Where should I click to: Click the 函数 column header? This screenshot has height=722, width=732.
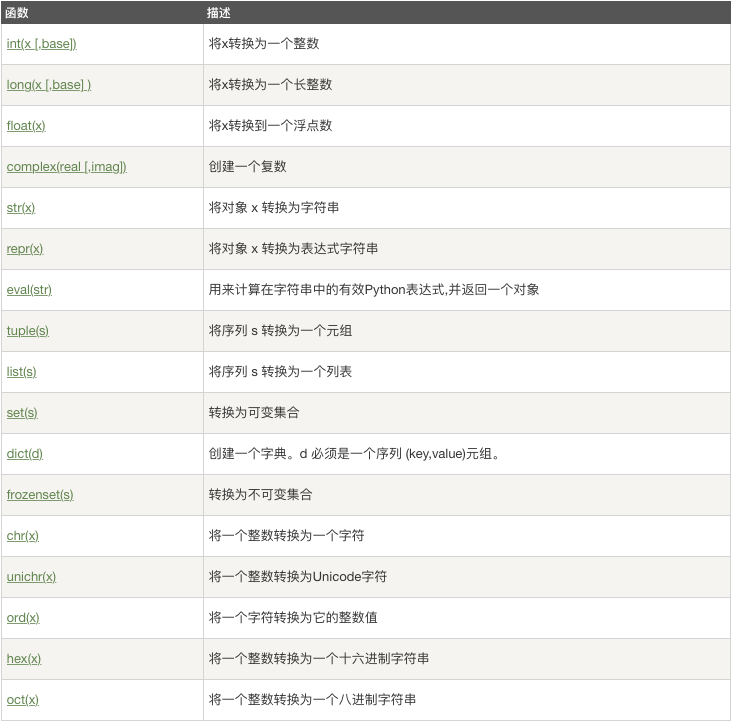click(x=18, y=12)
